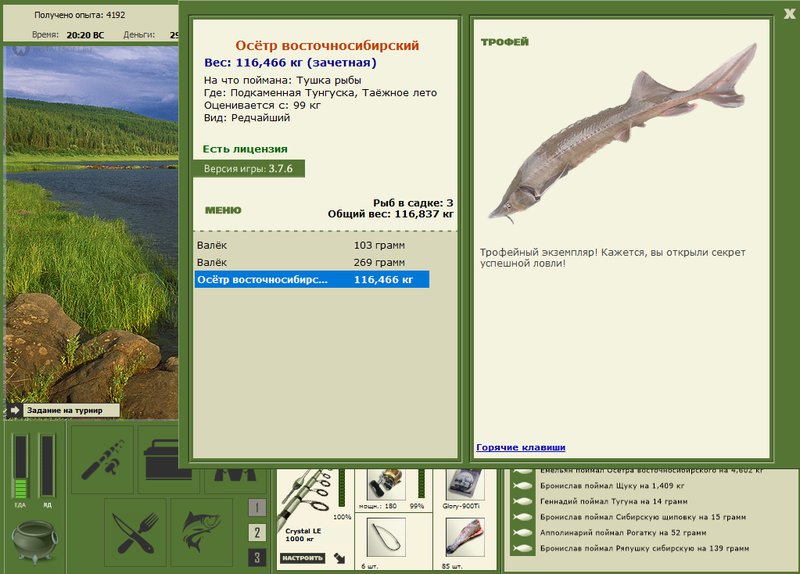The height and width of the screenshot is (574, 800).
Task: Click log entry Апполинарий поймал Рогатку на 52 грамм
Action: 623,533
